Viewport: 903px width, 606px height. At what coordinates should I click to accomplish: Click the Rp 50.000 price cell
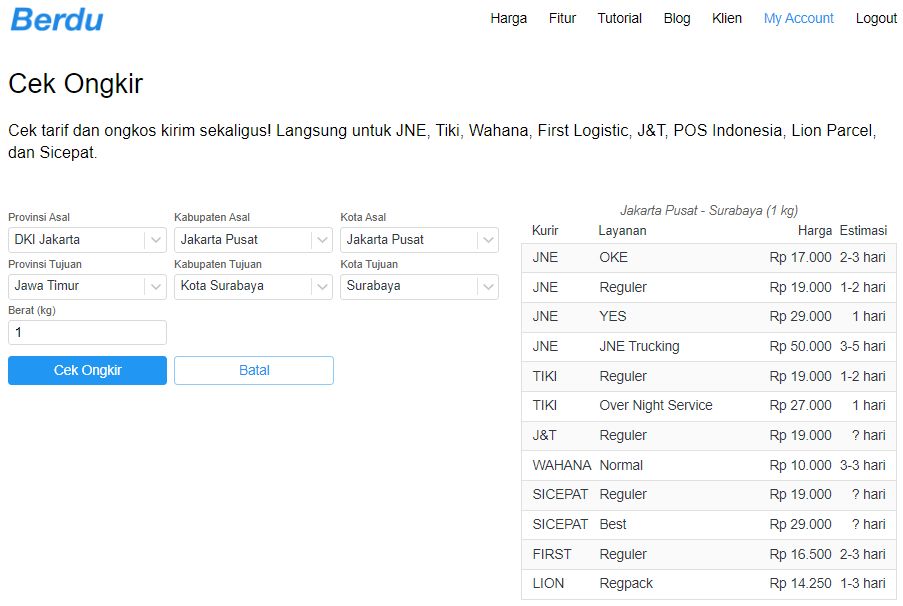click(x=800, y=347)
